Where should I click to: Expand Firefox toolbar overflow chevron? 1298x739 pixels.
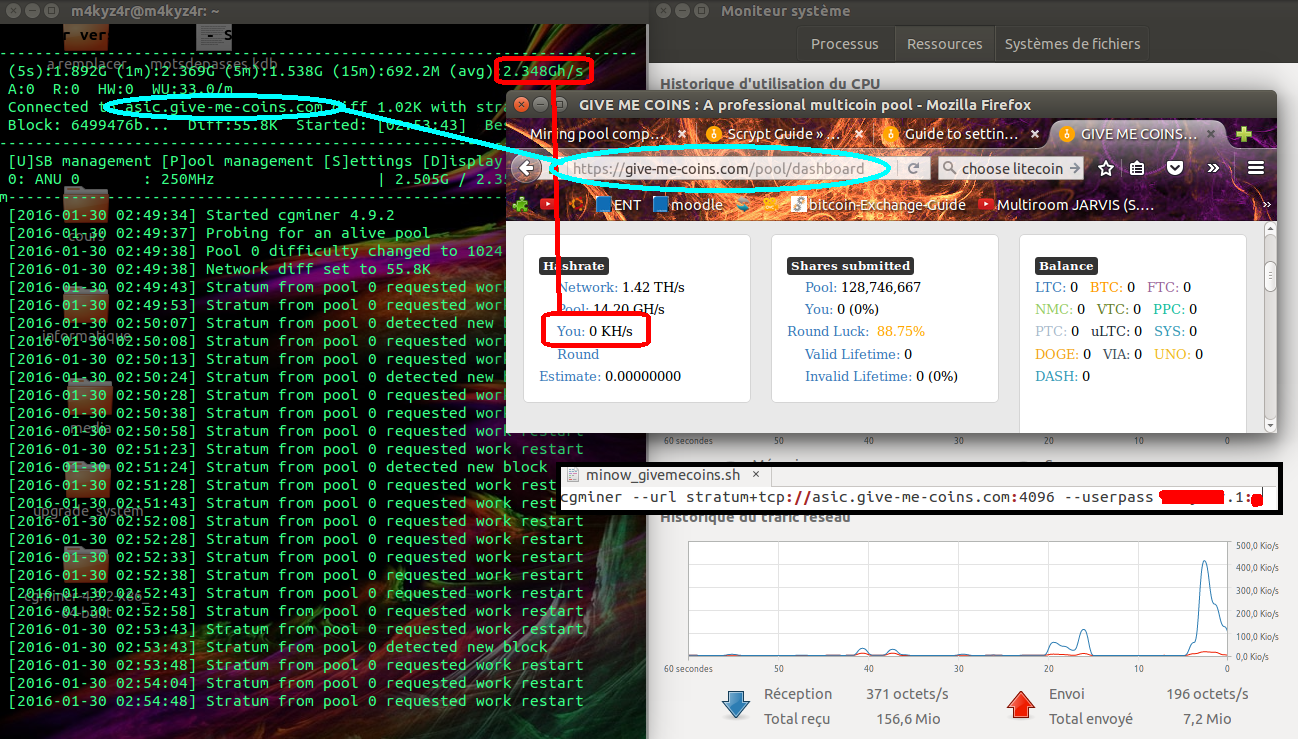[1213, 169]
